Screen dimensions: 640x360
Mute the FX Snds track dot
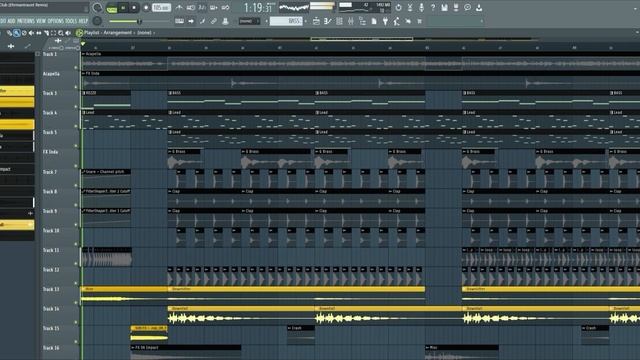click(76, 165)
